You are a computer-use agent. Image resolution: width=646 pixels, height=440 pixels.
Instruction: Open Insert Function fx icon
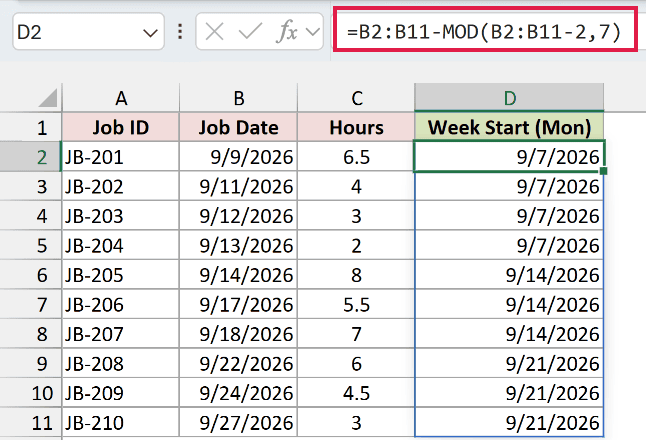click(287, 32)
